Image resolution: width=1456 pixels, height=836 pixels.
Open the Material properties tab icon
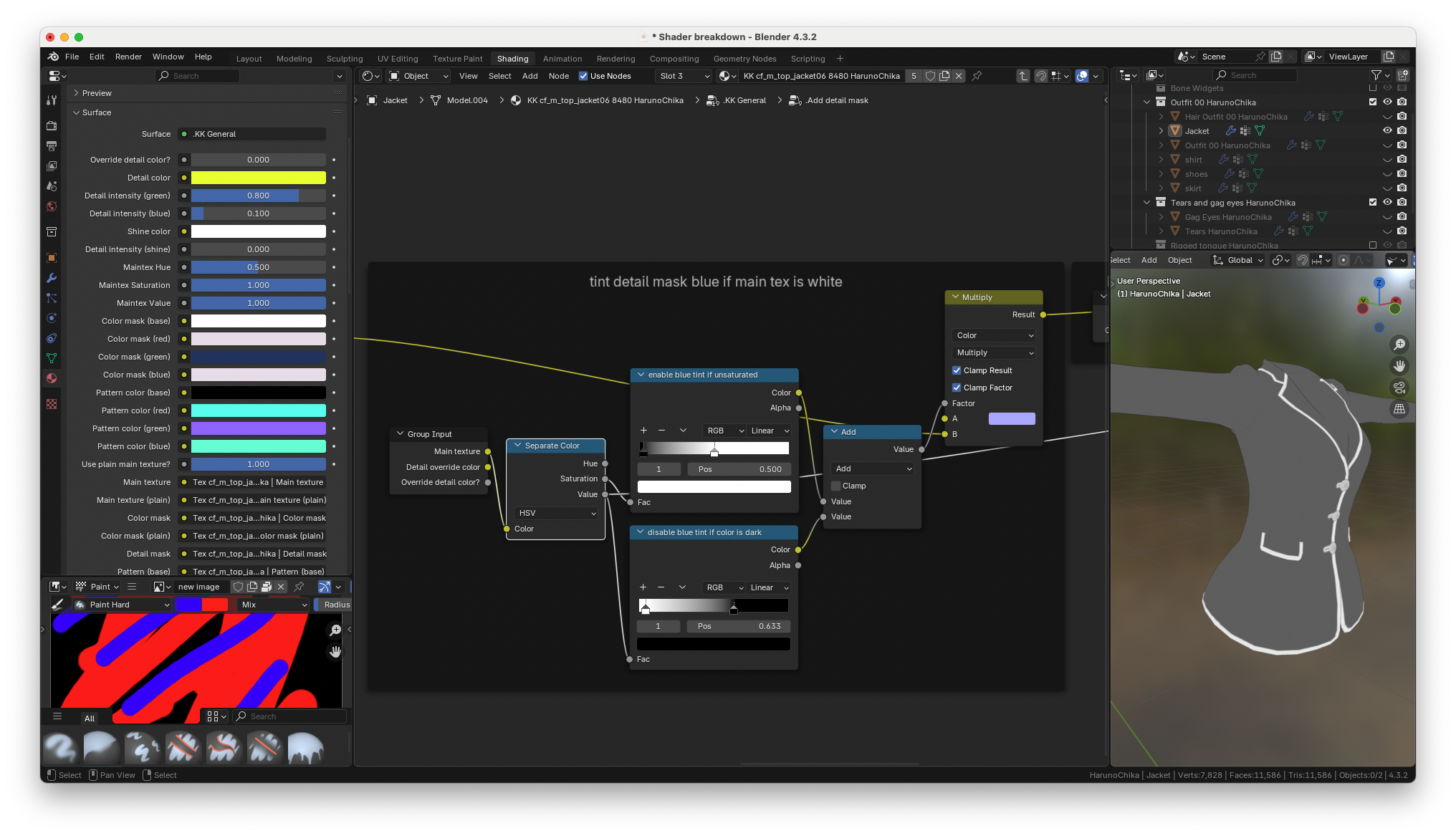click(x=52, y=378)
